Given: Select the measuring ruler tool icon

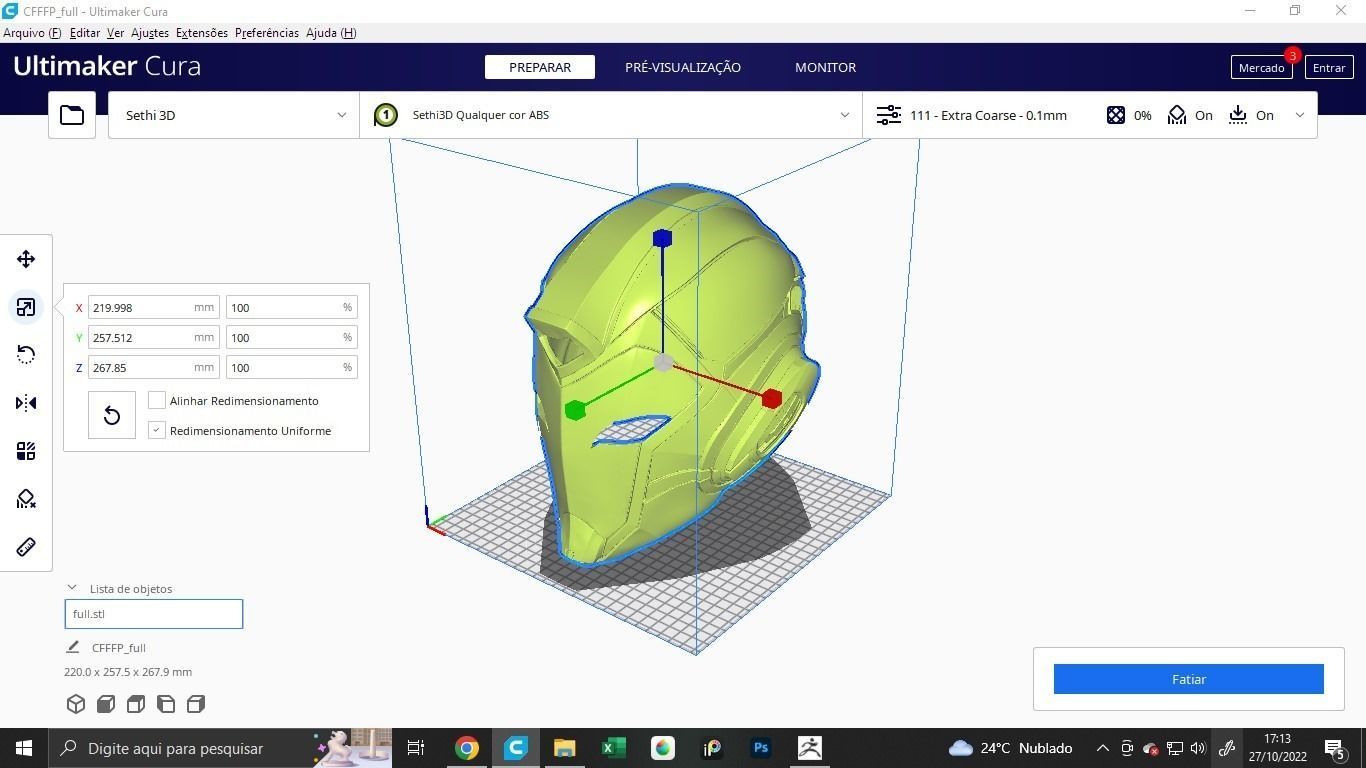Looking at the screenshot, I should (x=26, y=547).
